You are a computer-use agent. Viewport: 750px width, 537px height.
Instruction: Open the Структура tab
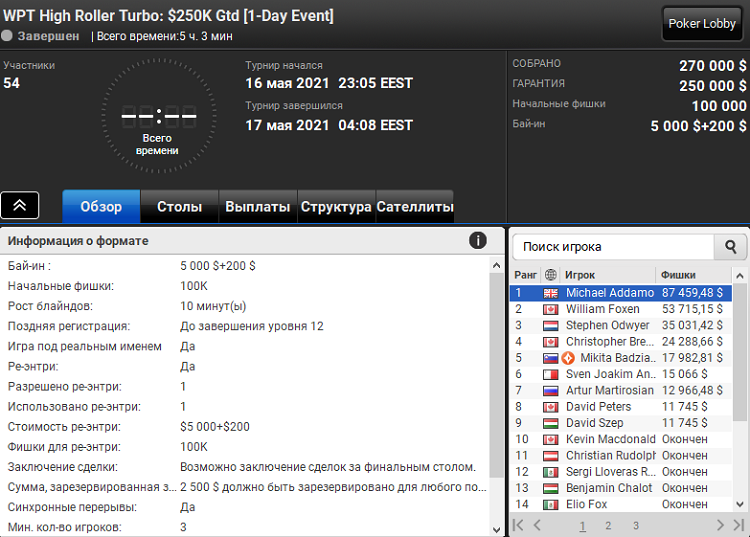pyautogui.click(x=336, y=207)
